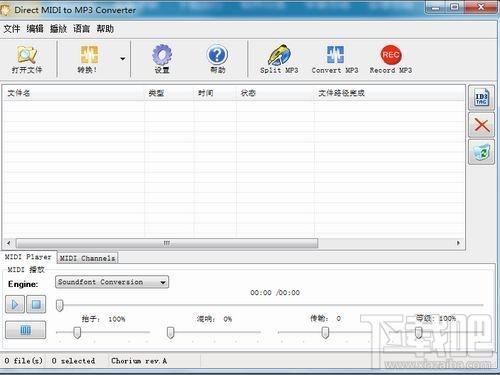Close the Direct MIDI to MP3 Converter window

(x=481, y=7)
